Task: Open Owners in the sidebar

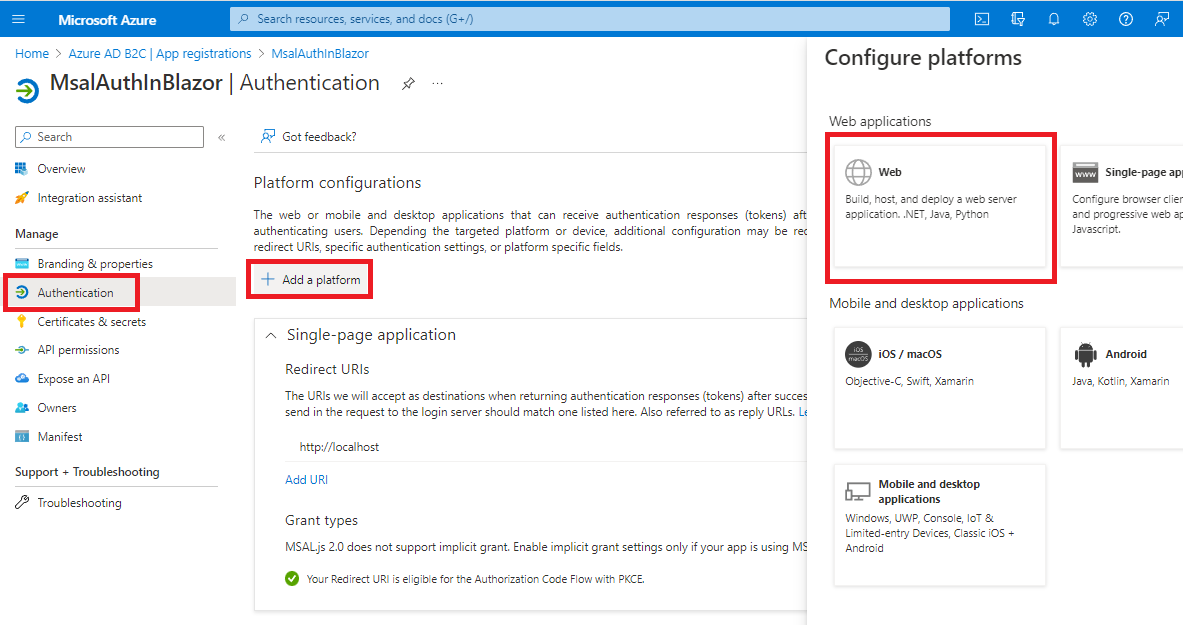Action: tap(57, 408)
